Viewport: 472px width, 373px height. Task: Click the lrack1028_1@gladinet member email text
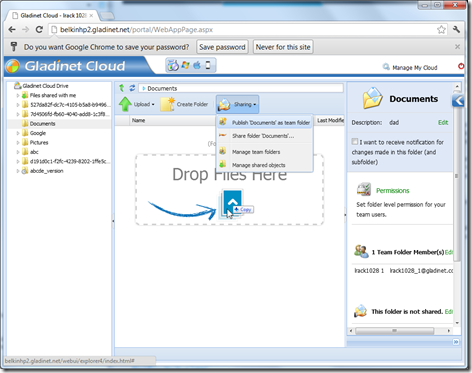point(421,271)
